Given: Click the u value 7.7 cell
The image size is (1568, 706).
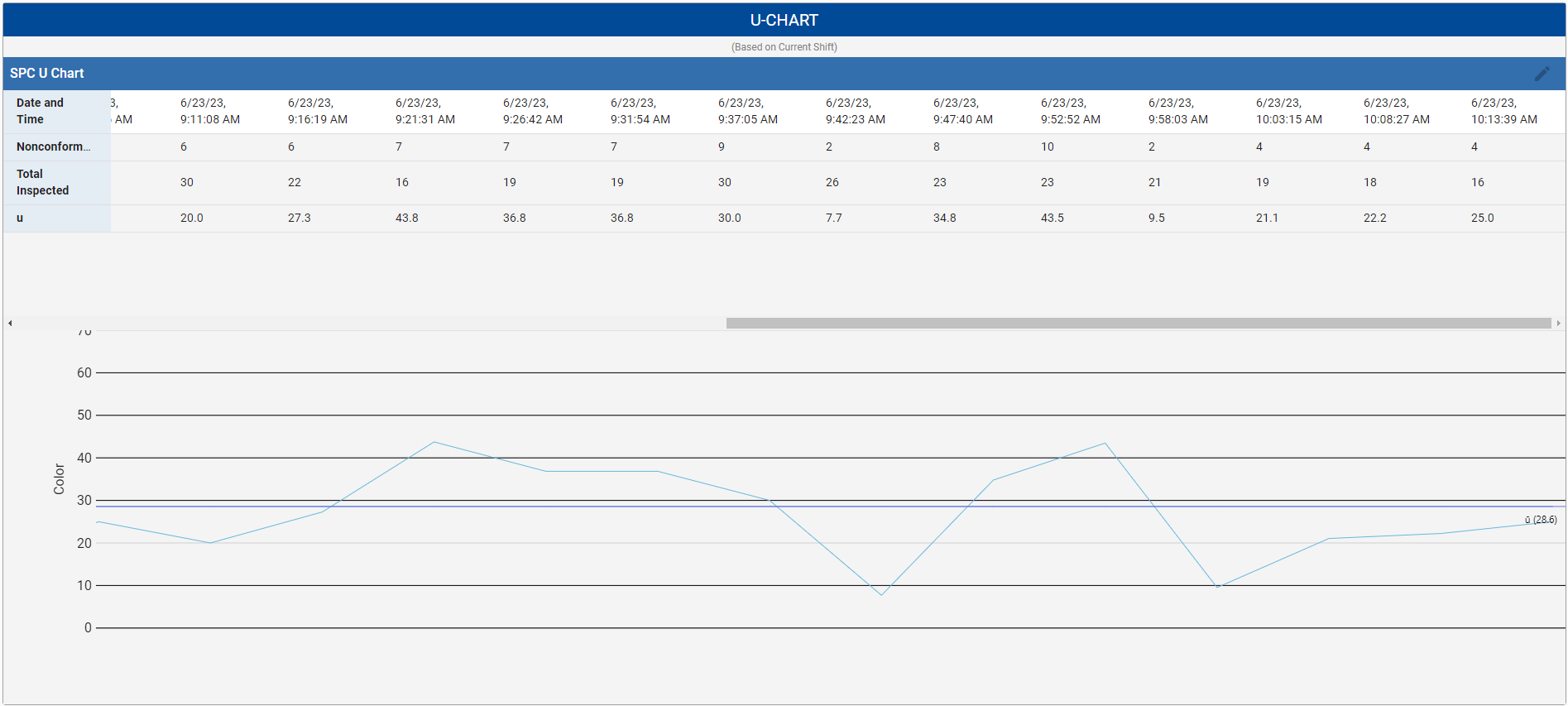Looking at the screenshot, I should coord(833,218).
